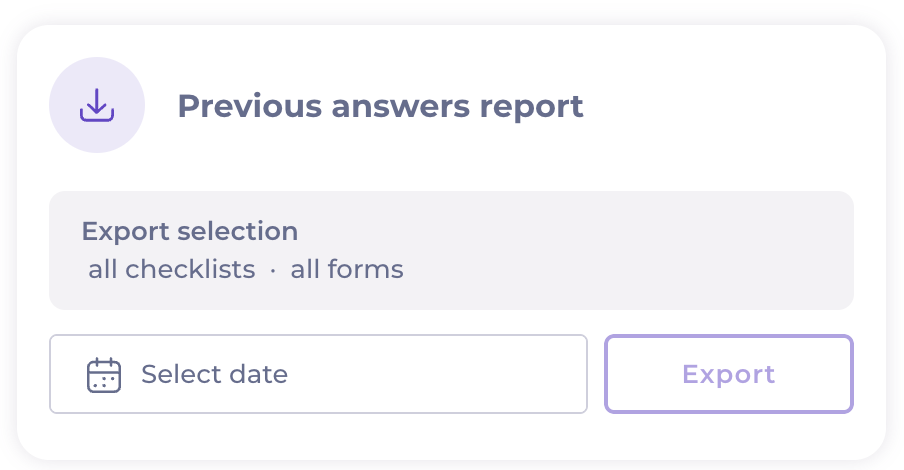The height and width of the screenshot is (470, 904).
Task: Select the 'all checklists' filter text
Action: point(171,270)
